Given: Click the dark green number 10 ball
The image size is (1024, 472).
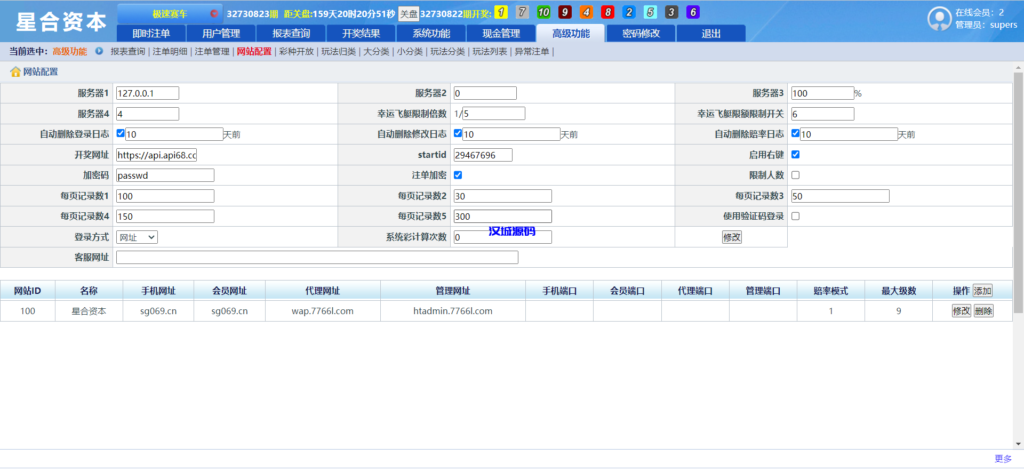Looking at the screenshot, I should pyautogui.click(x=543, y=13).
